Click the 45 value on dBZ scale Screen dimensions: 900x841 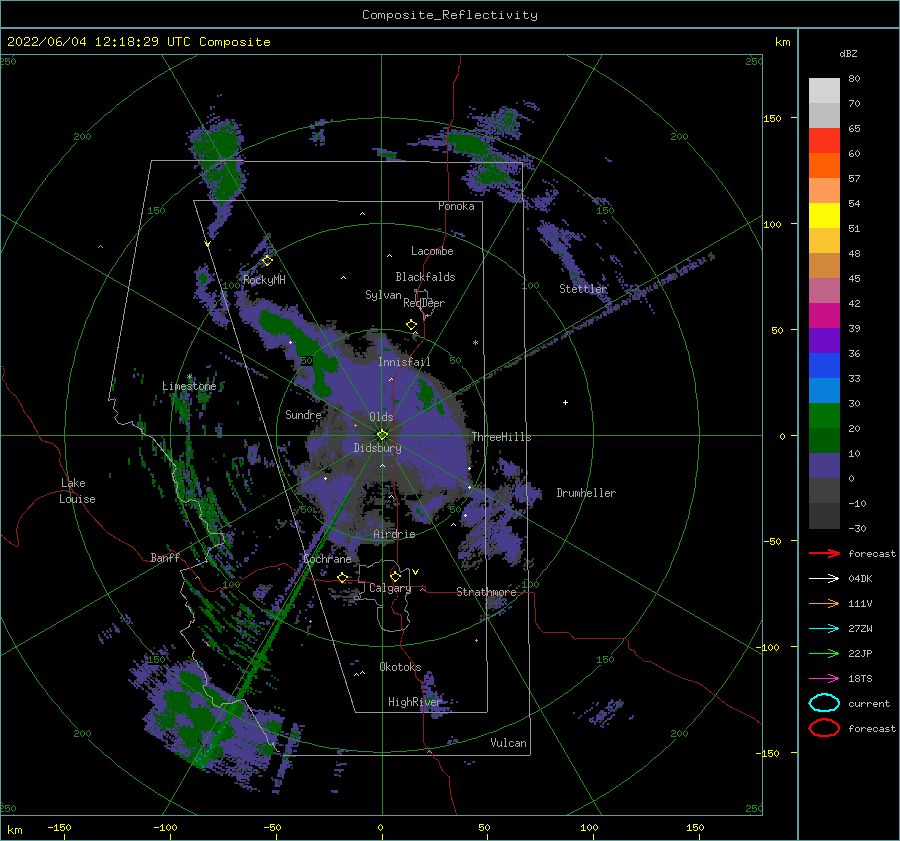pyautogui.click(x=854, y=278)
